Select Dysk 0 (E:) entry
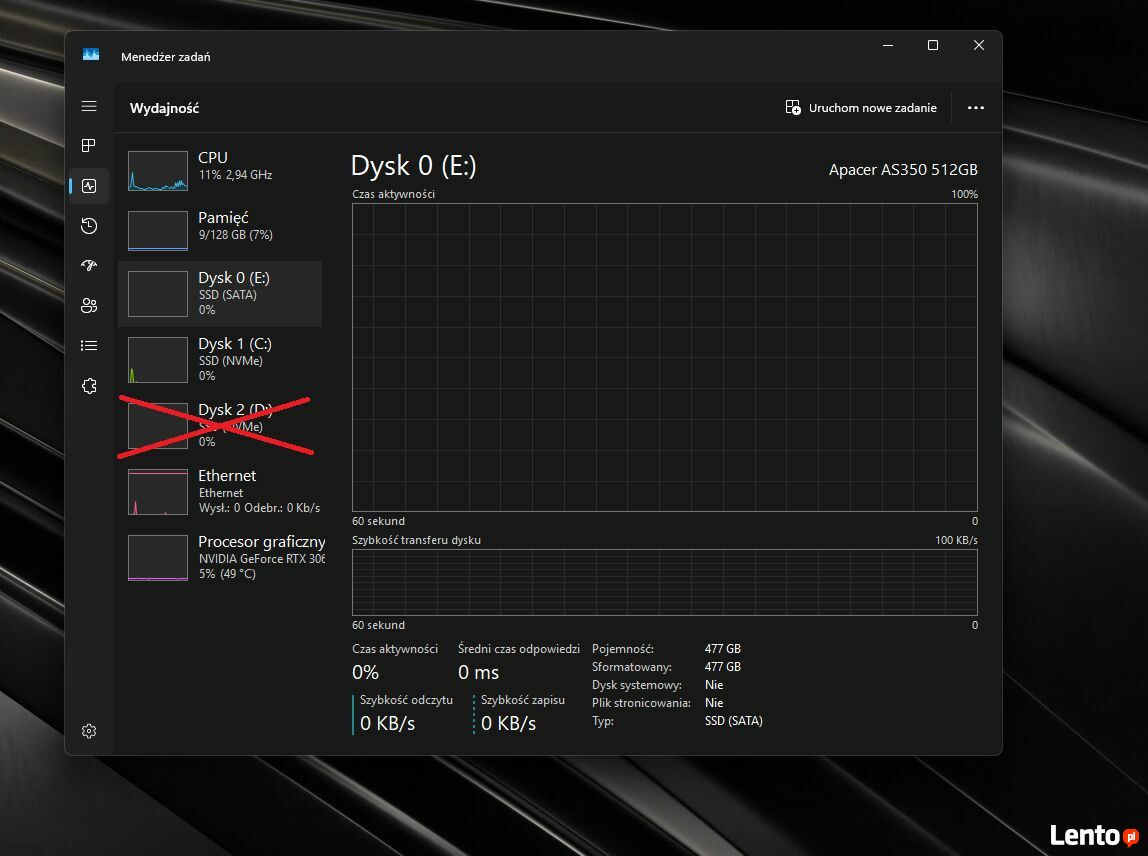 [220, 293]
